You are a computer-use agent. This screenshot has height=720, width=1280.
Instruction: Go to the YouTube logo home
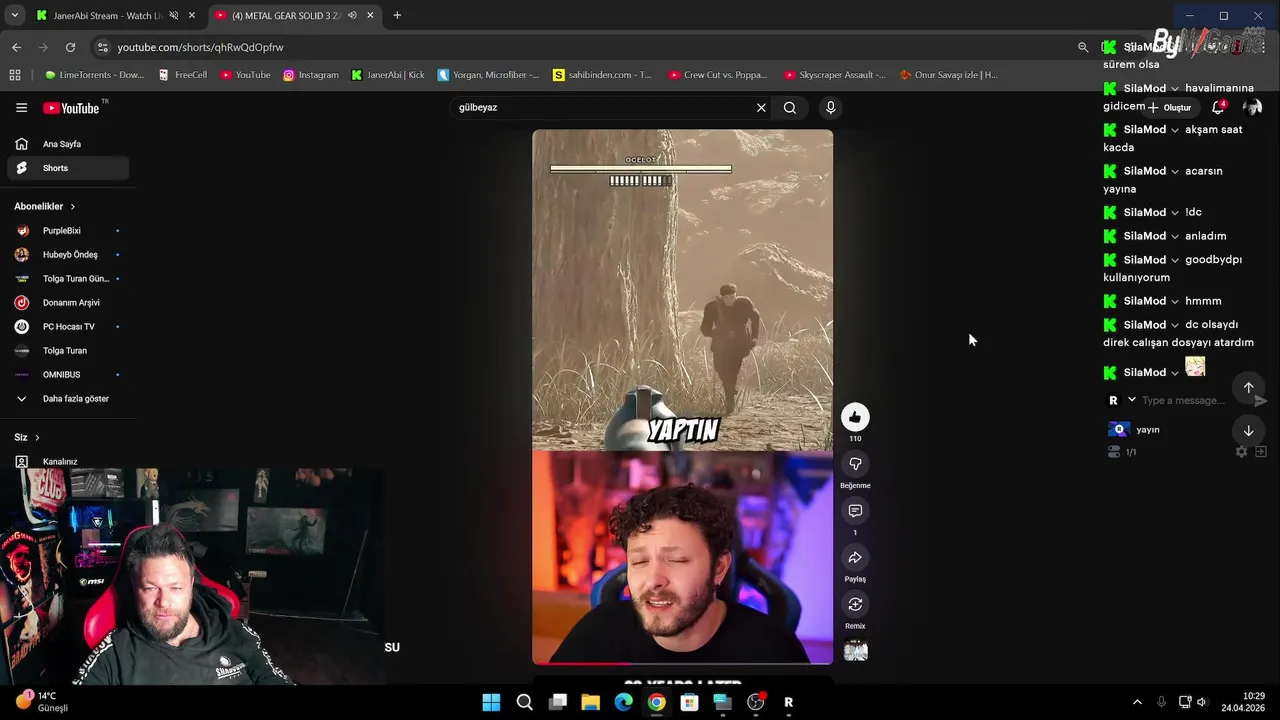pos(72,108)
